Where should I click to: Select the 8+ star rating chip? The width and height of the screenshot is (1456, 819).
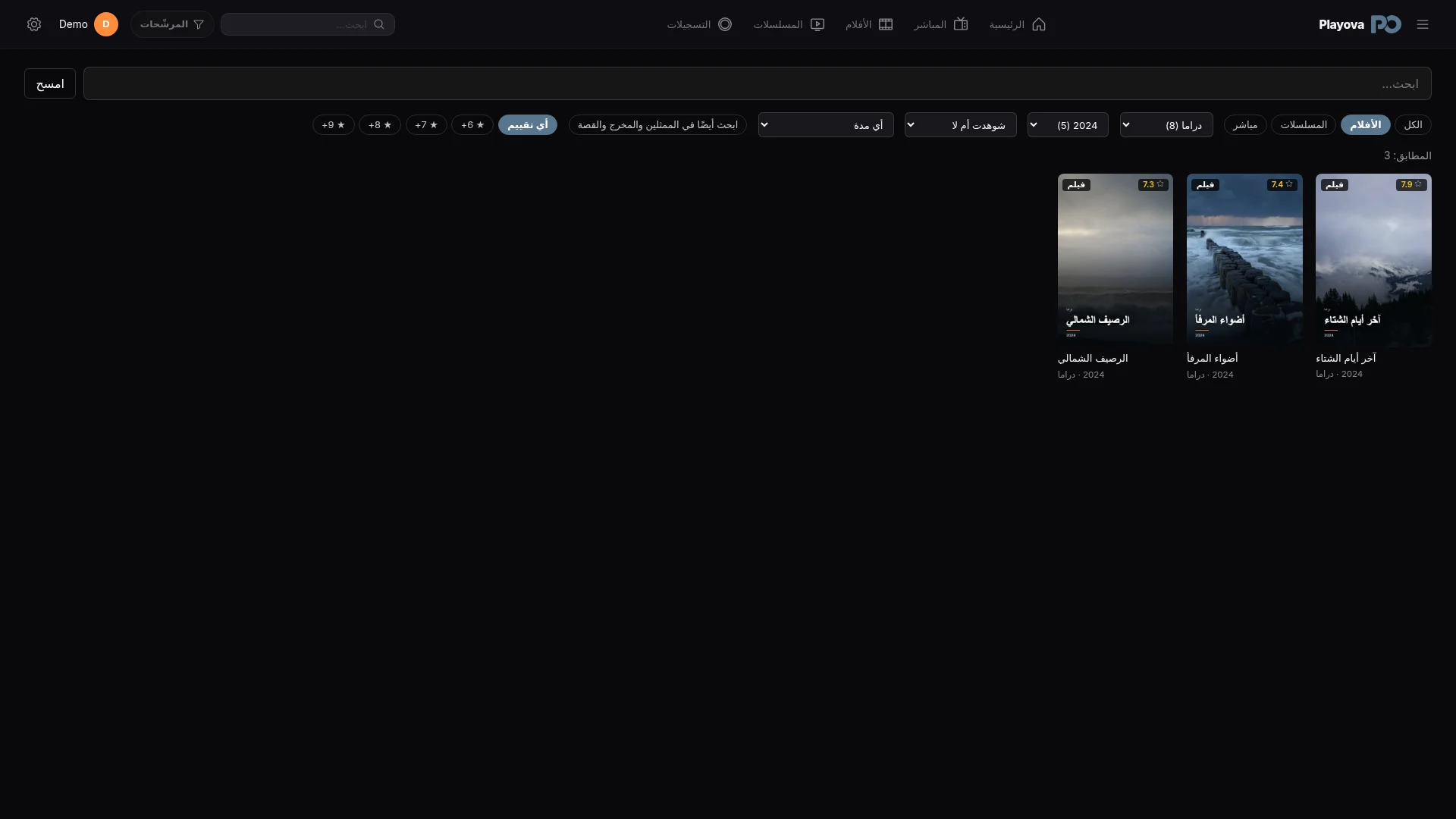tap(380, 124)
